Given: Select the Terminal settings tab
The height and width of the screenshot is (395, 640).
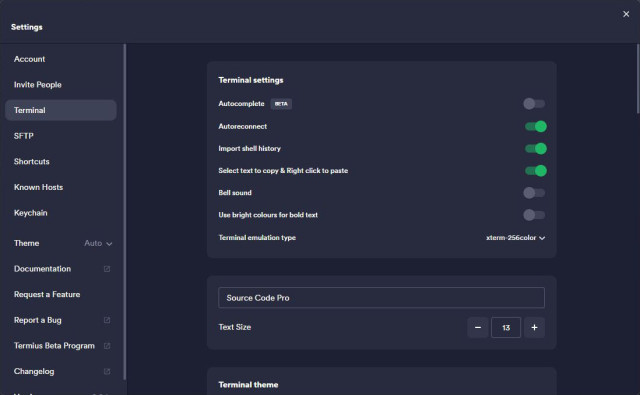Looking at the screenshot, I should point(61,110).
